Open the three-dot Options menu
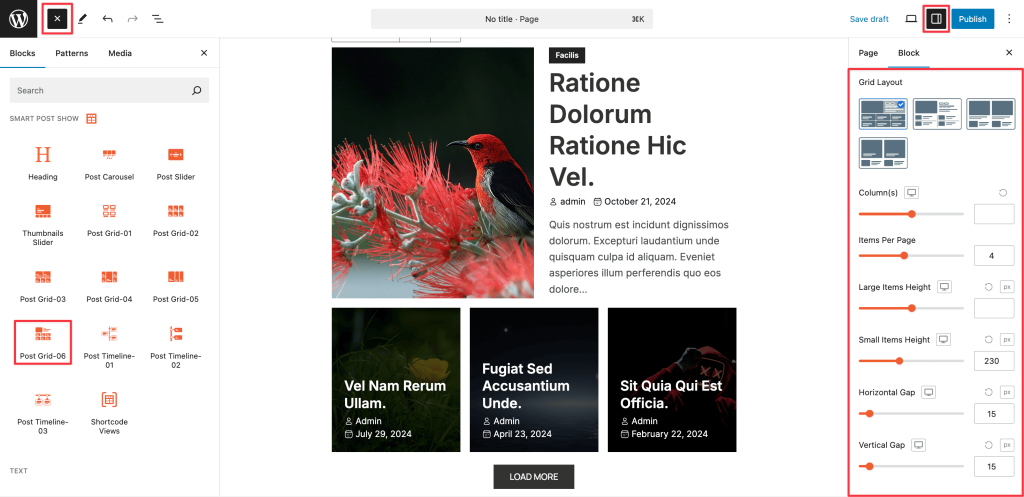Image resolution: width=1024 pixels, height=497 pixels. pyautogui.click(x=1009, y=19)
